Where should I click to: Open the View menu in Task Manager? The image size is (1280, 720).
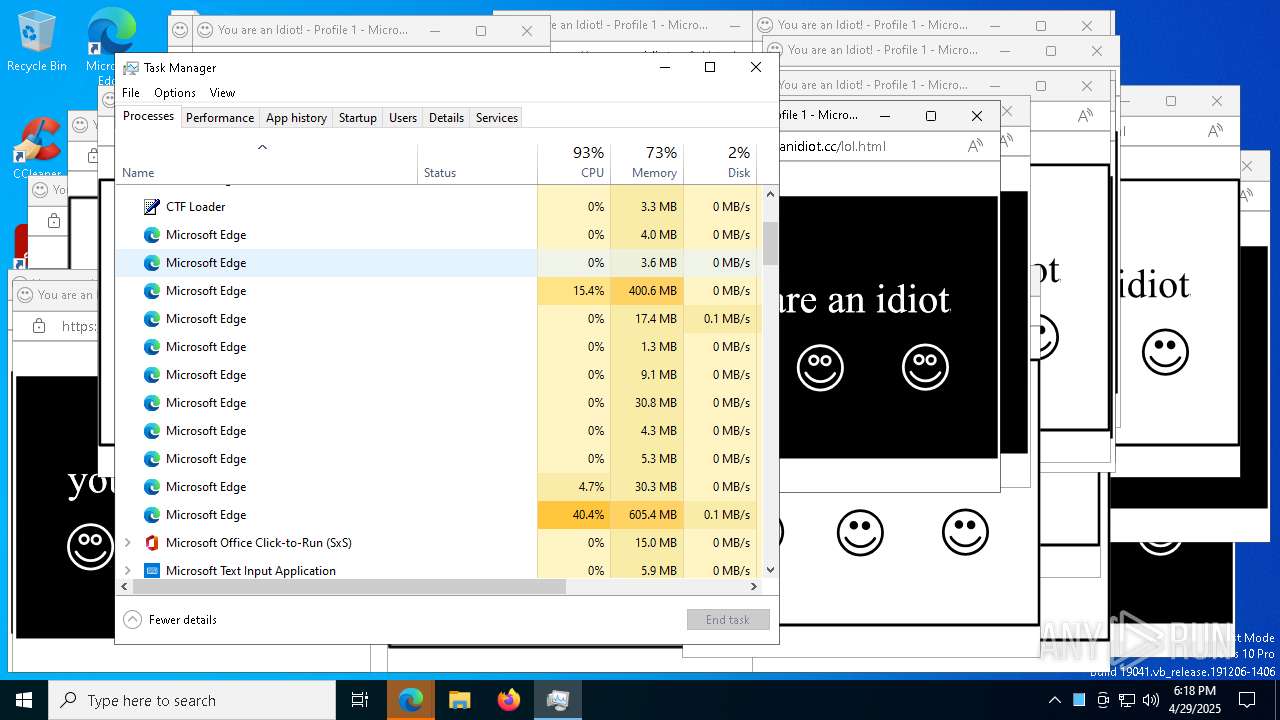tap(222, 93)
